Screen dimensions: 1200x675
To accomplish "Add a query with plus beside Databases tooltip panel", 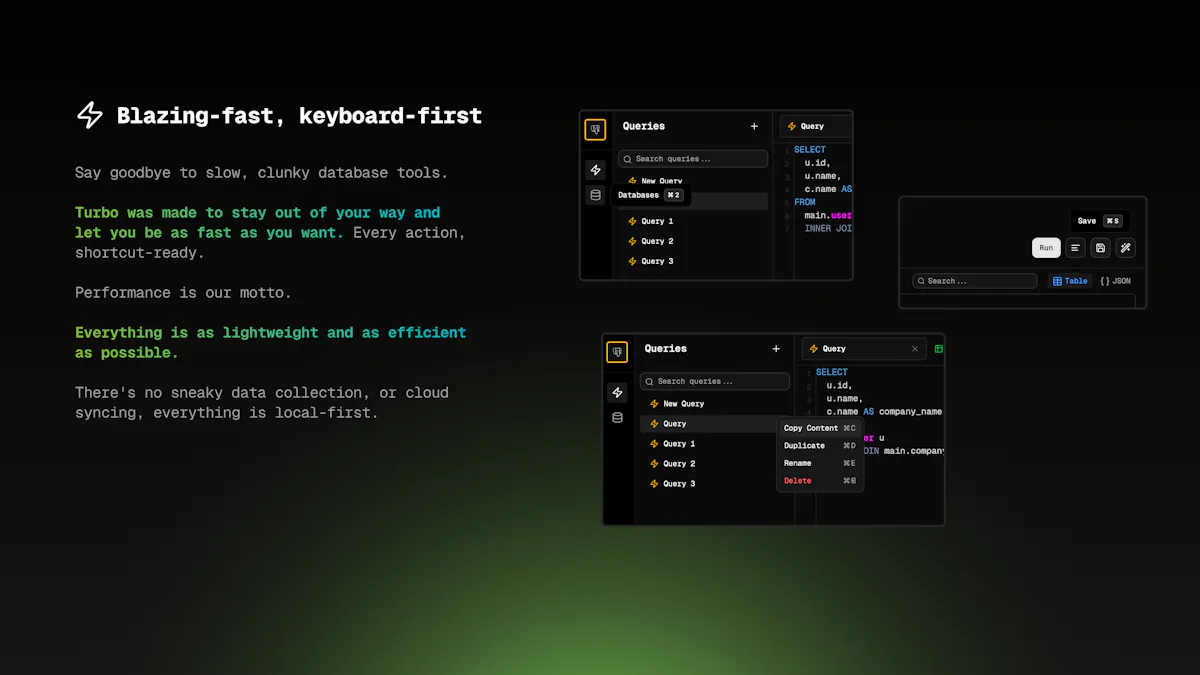I will [x=754, y=126].
